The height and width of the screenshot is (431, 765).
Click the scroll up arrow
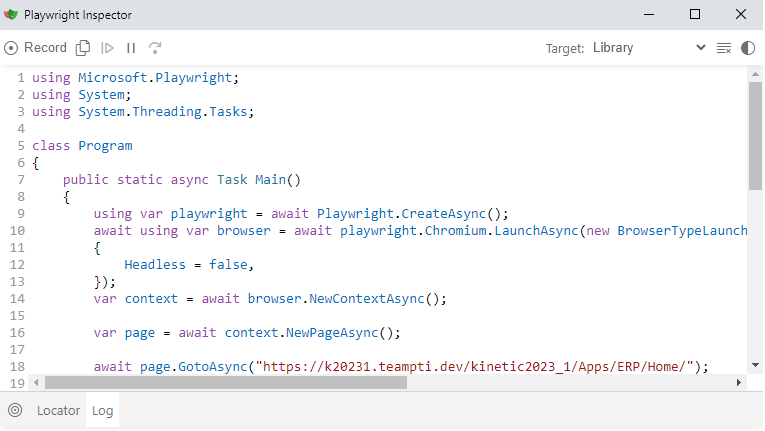[755, 74]
